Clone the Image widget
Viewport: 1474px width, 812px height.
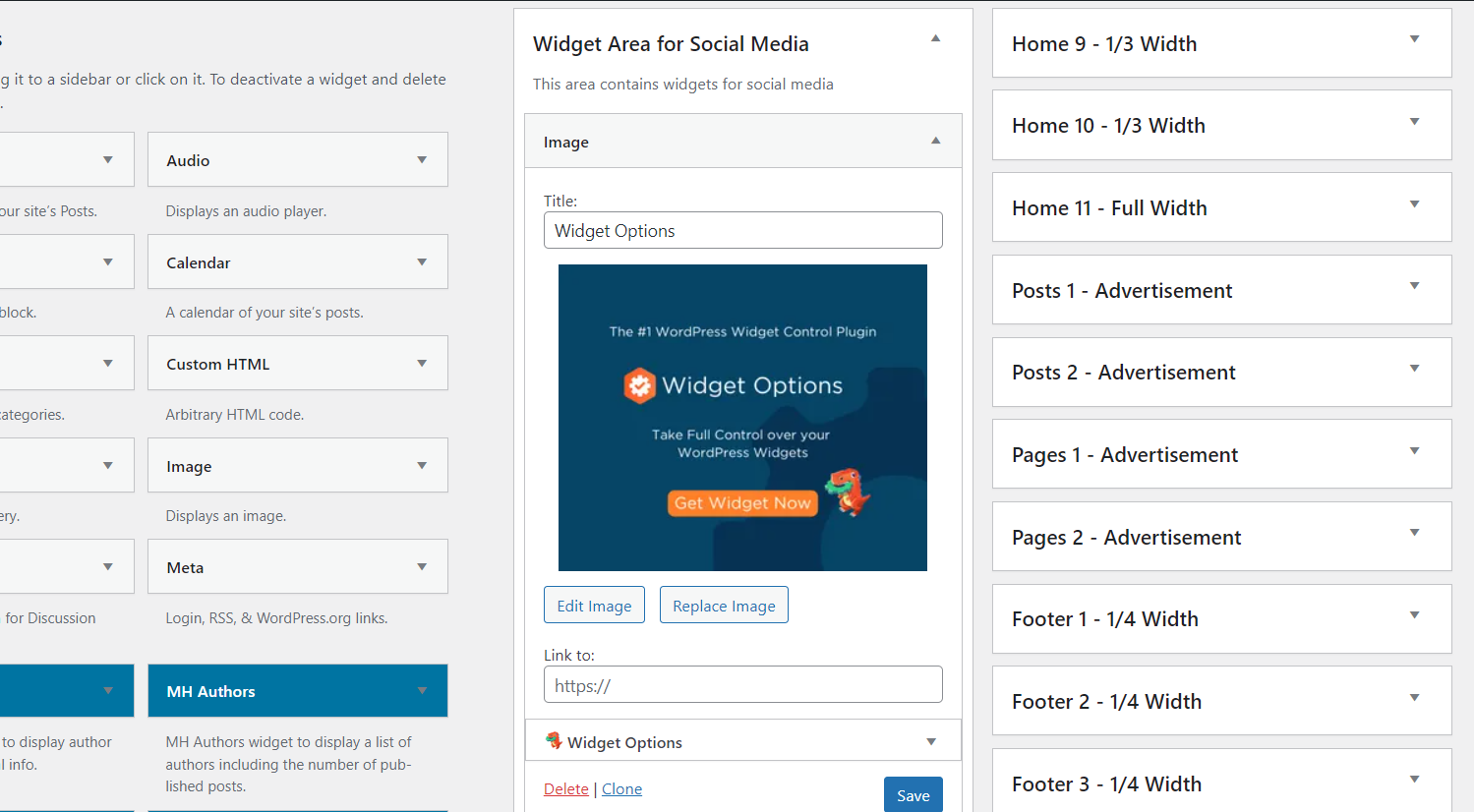[x=621, y=789]
